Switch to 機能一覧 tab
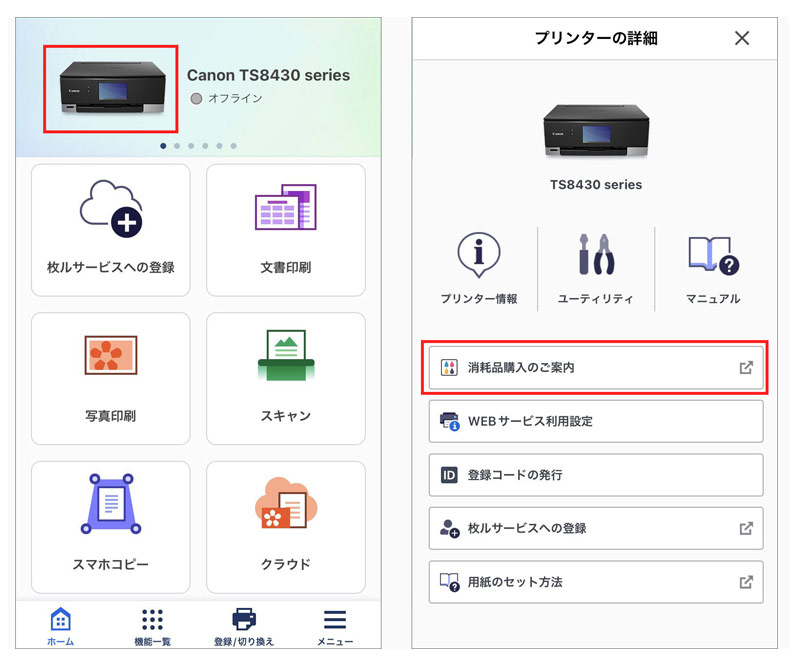 point(152,626)
